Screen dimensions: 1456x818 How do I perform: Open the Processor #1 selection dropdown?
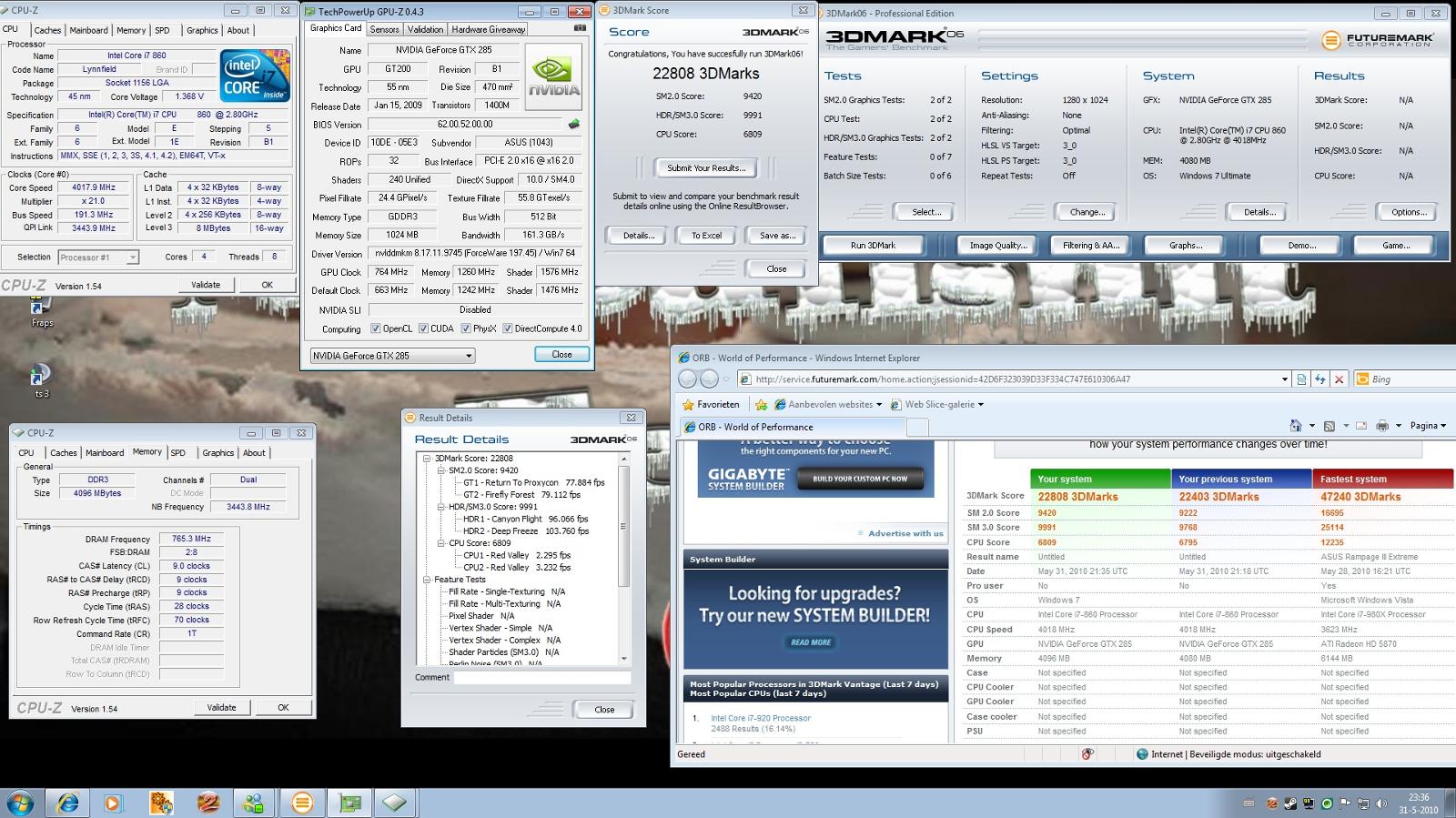98,258
